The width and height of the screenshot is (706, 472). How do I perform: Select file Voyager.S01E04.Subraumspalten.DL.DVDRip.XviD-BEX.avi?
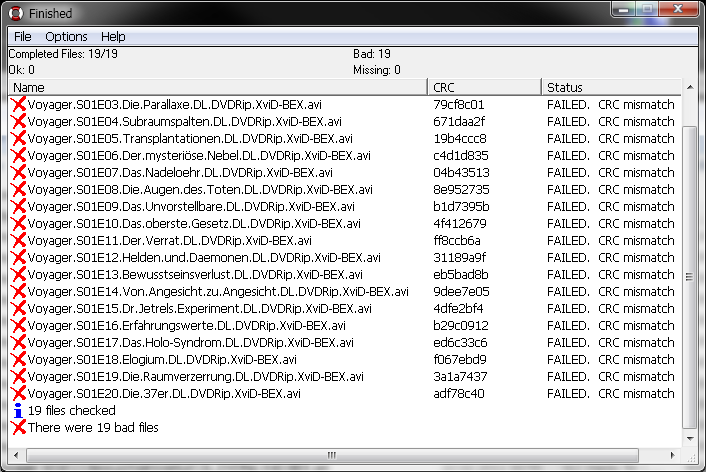185,122
